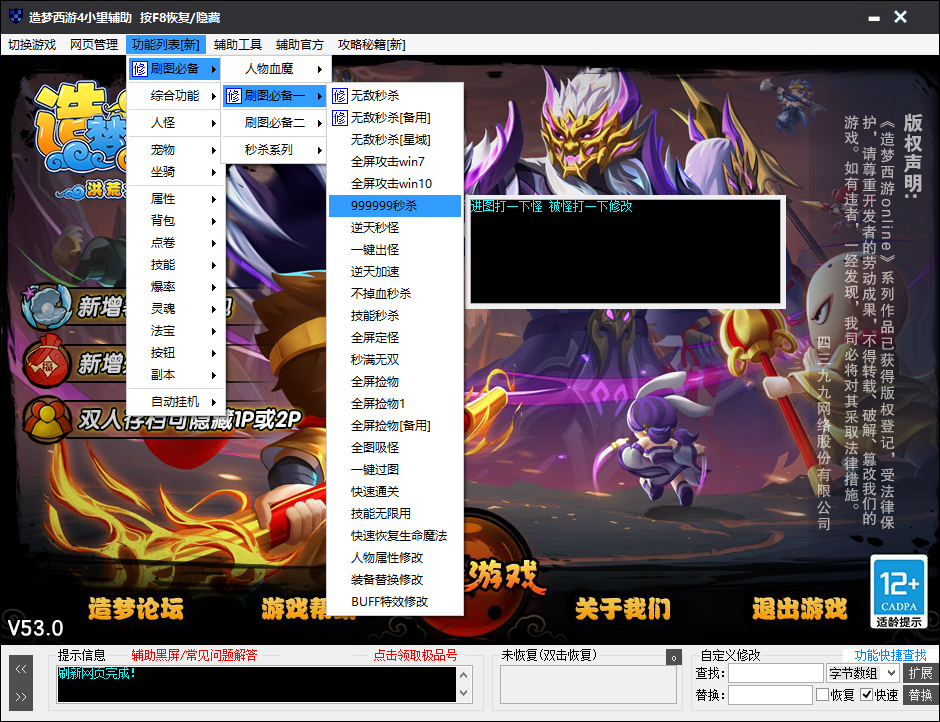The image size is (940, 722).
Task: Click the app icon in the title bar
Action: (x=12, y=17)
